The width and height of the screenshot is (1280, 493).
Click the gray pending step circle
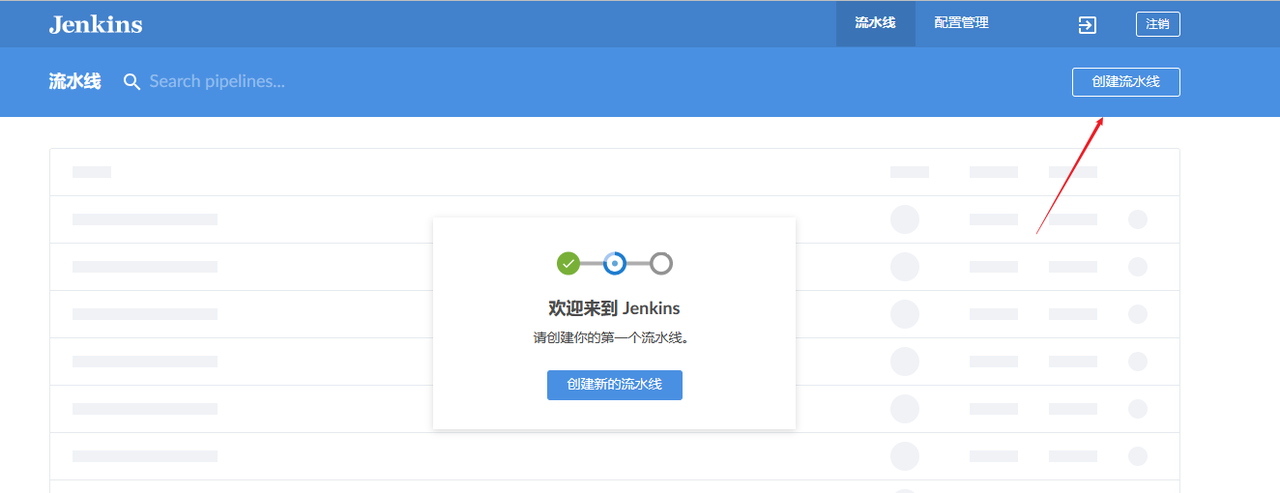pos(661,264)
